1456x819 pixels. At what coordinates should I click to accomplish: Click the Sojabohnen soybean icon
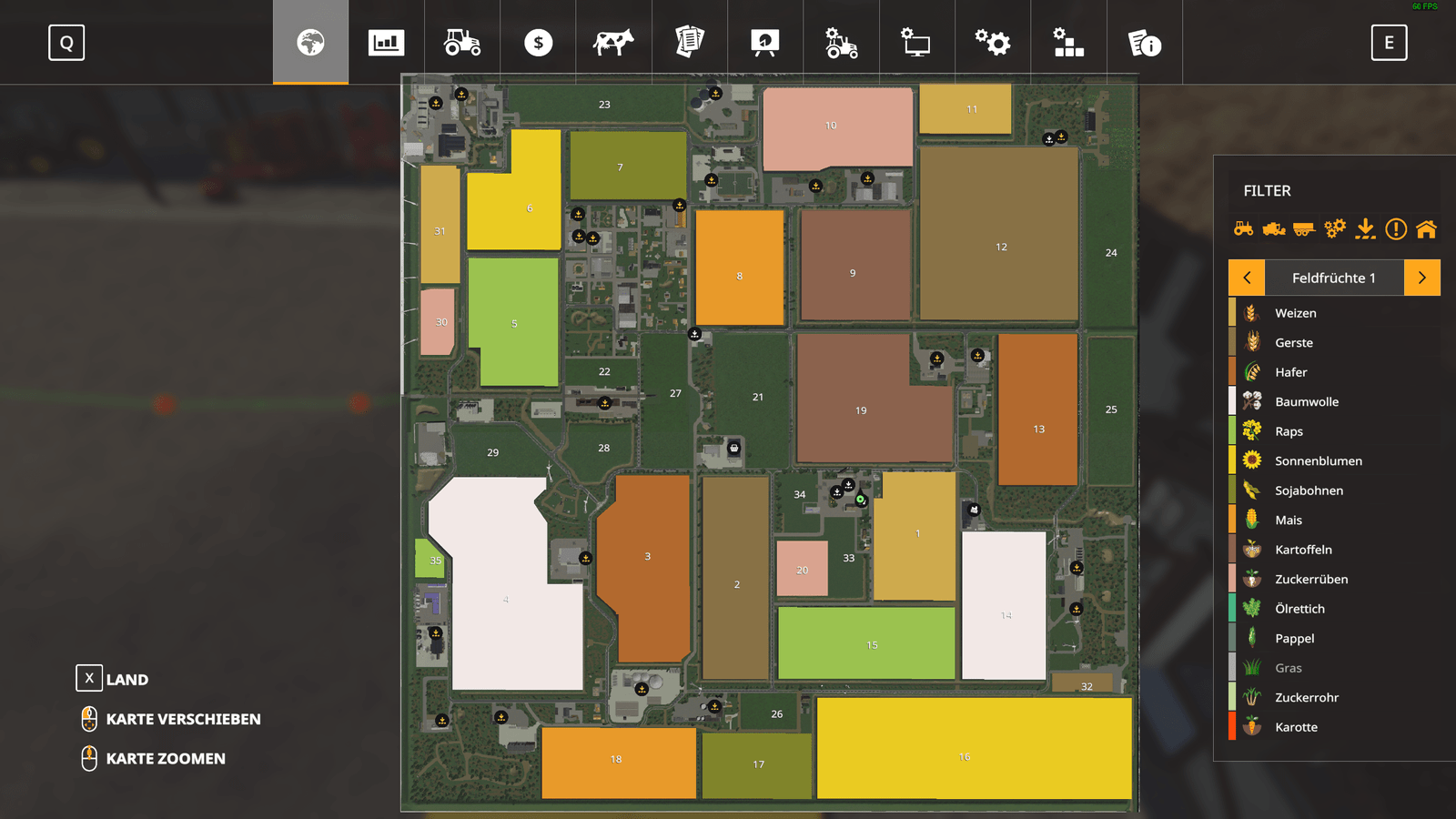pos(1252,490)
